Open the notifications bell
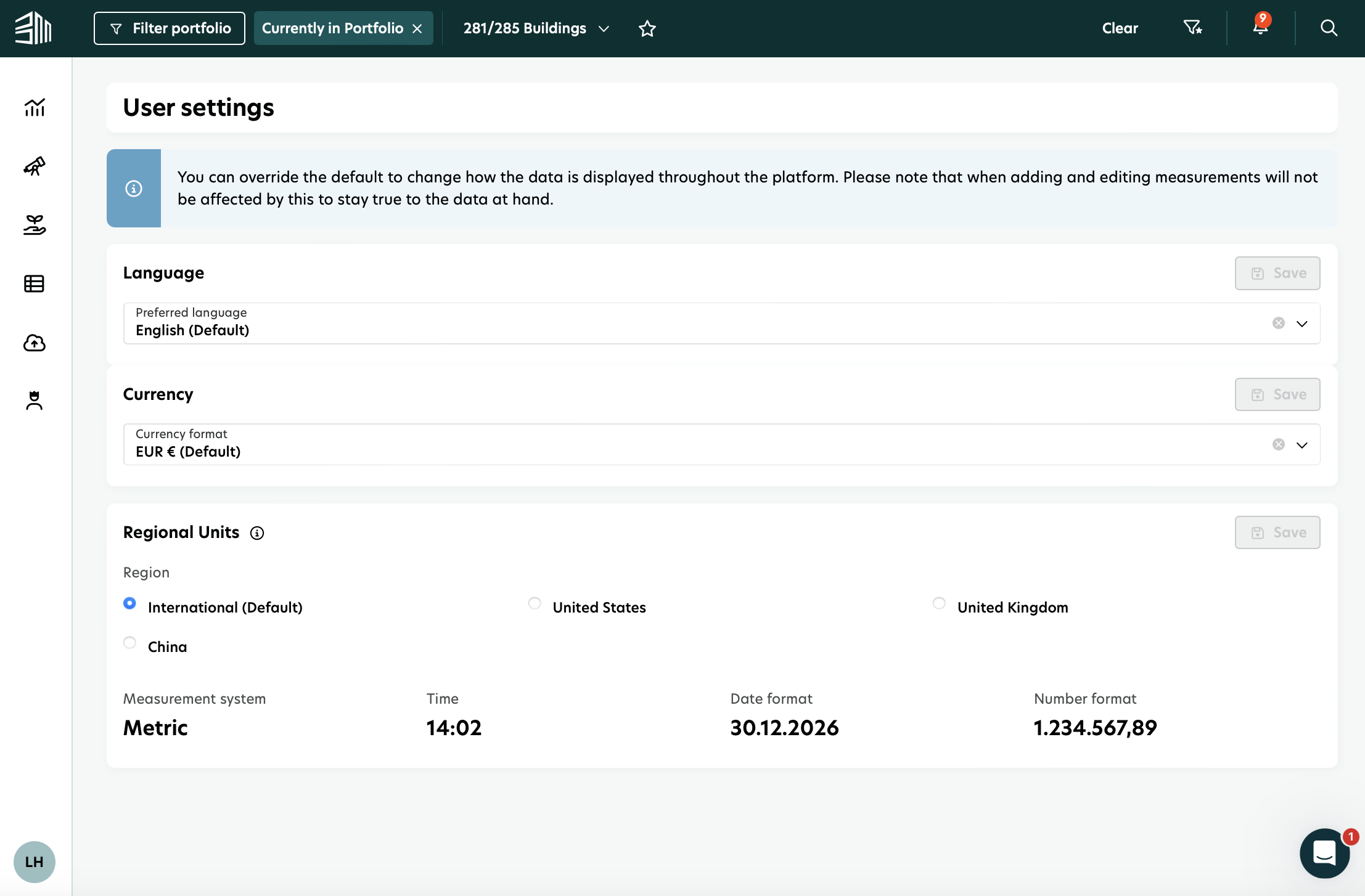 1260,28
